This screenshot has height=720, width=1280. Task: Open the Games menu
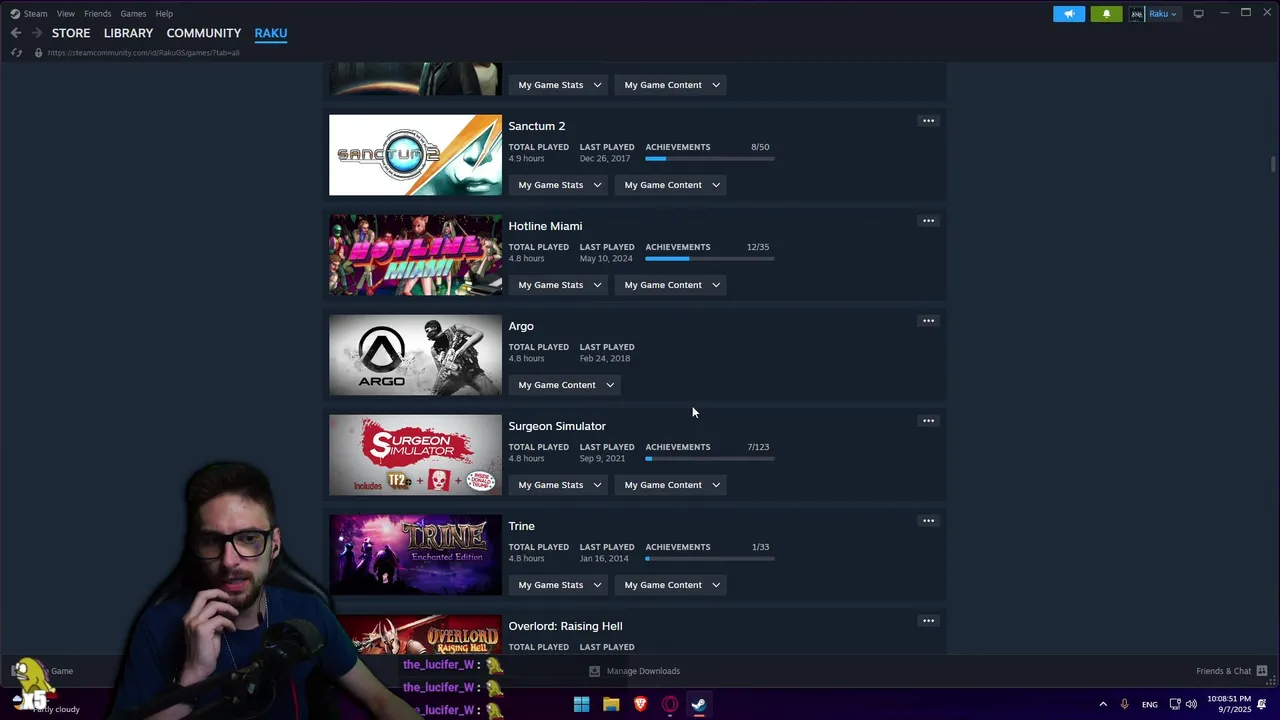133,14
